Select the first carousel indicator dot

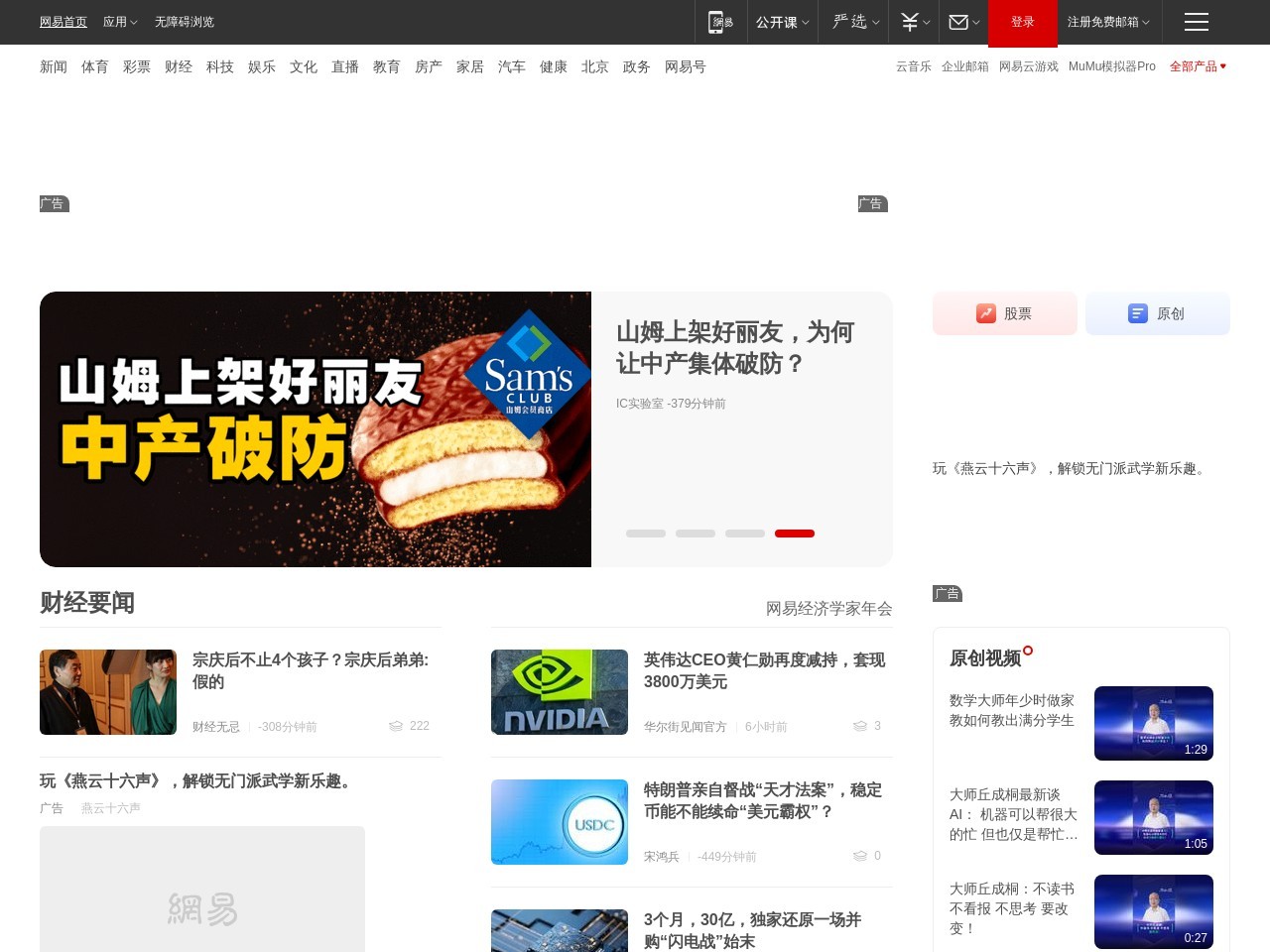coord(646,533)
